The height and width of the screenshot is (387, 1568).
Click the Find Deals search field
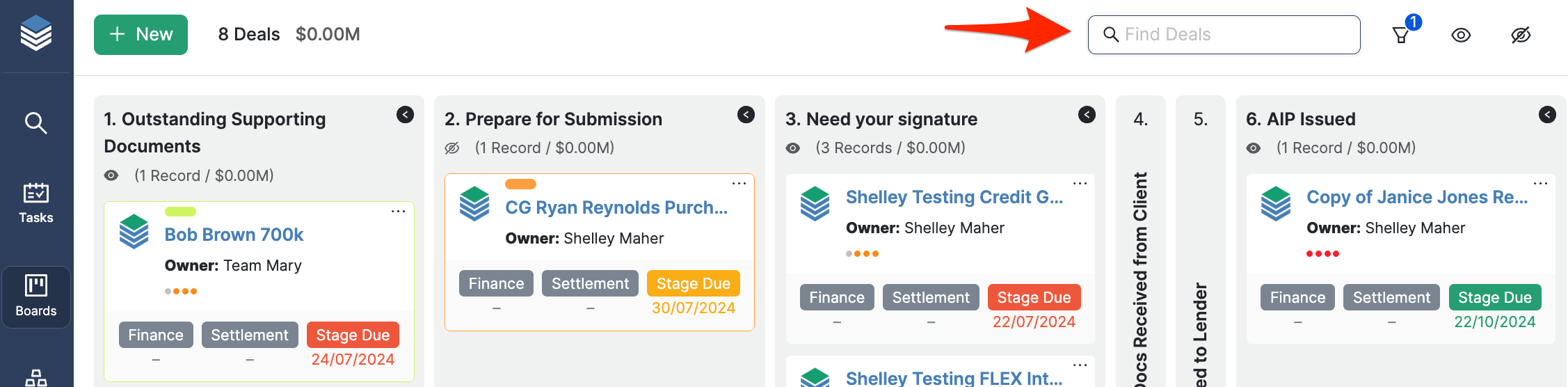click(x=1224, y=35)
